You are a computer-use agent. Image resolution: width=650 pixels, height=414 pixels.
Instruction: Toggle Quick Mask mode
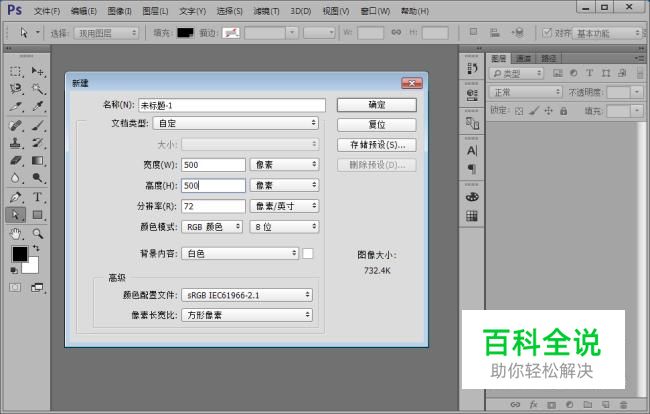[x=15, y=287]
